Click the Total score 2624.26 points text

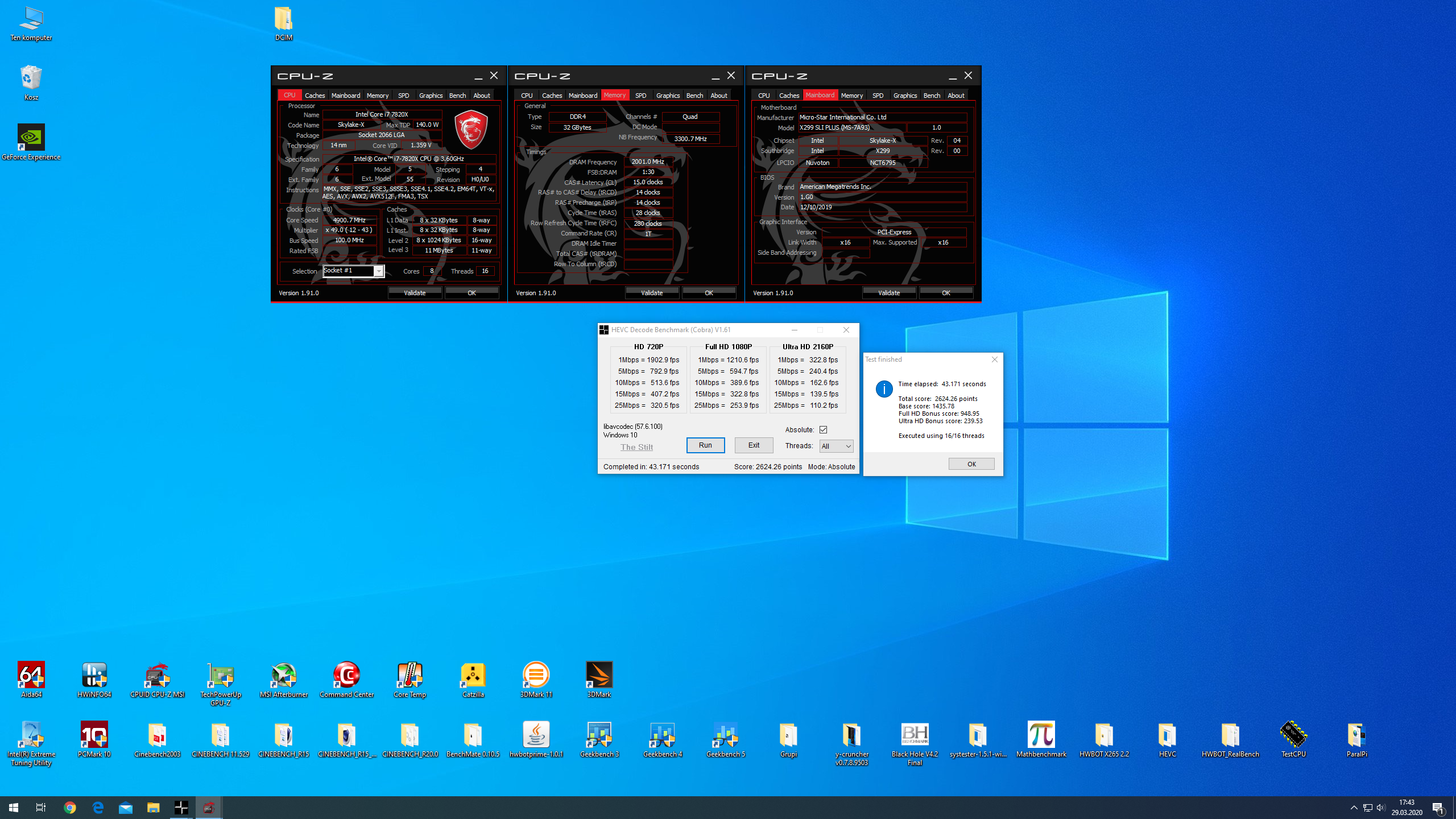938,399
